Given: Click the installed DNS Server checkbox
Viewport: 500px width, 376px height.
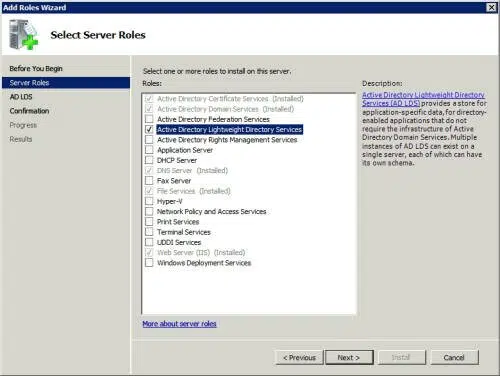Looking at the screenshot, I should 149,170.
